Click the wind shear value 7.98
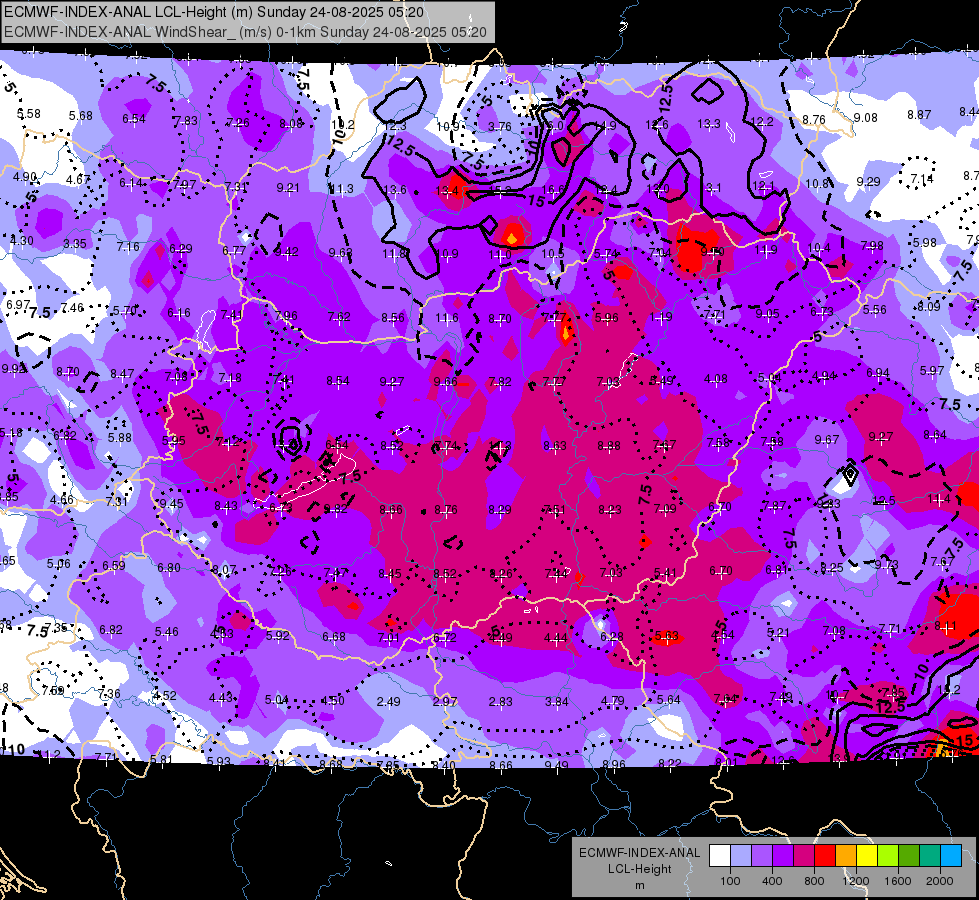Screen dimensions: 979x900 tap(872, 245)
